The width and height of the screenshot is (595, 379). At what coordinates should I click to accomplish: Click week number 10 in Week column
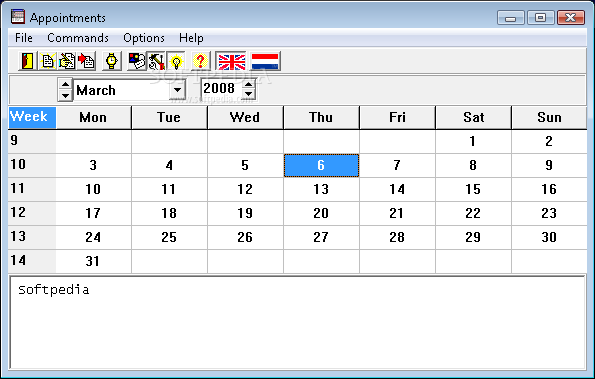[32, 165]
